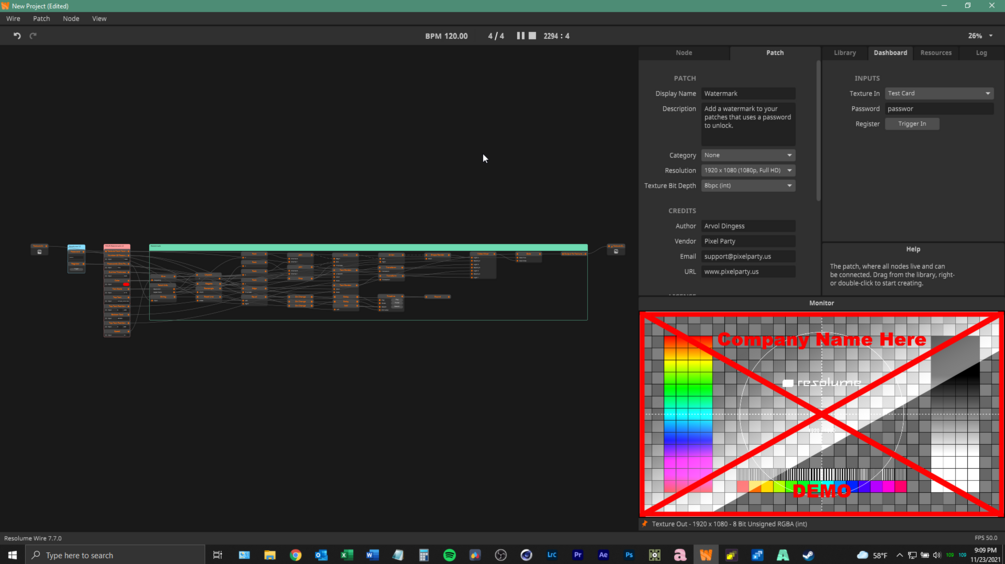Open the taskbar clock and date
Image resolution: width=1005 pixels, height=564 pixels.
pos(985,555)
